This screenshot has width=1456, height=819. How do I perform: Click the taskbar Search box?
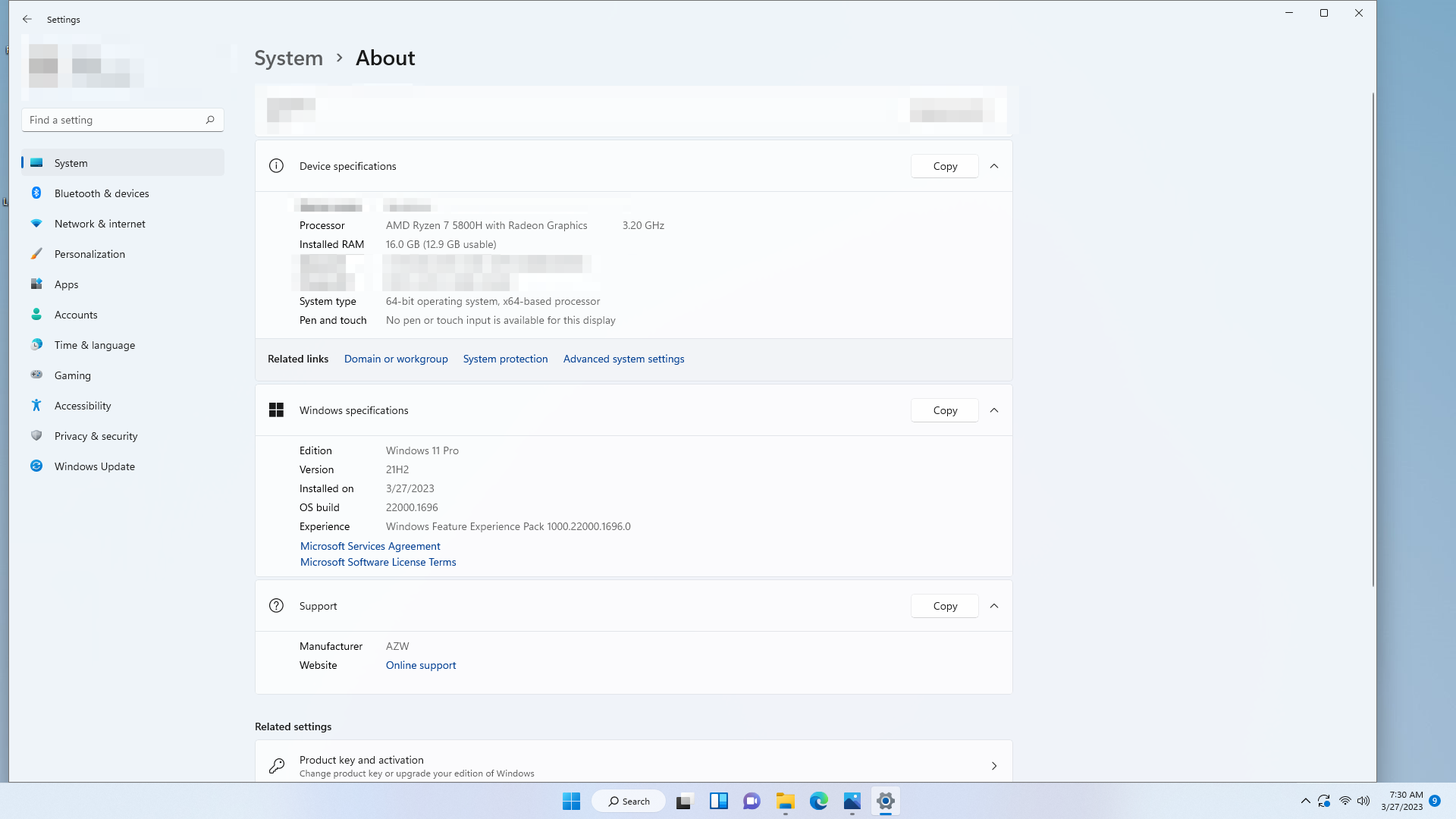tap(629, 801)
